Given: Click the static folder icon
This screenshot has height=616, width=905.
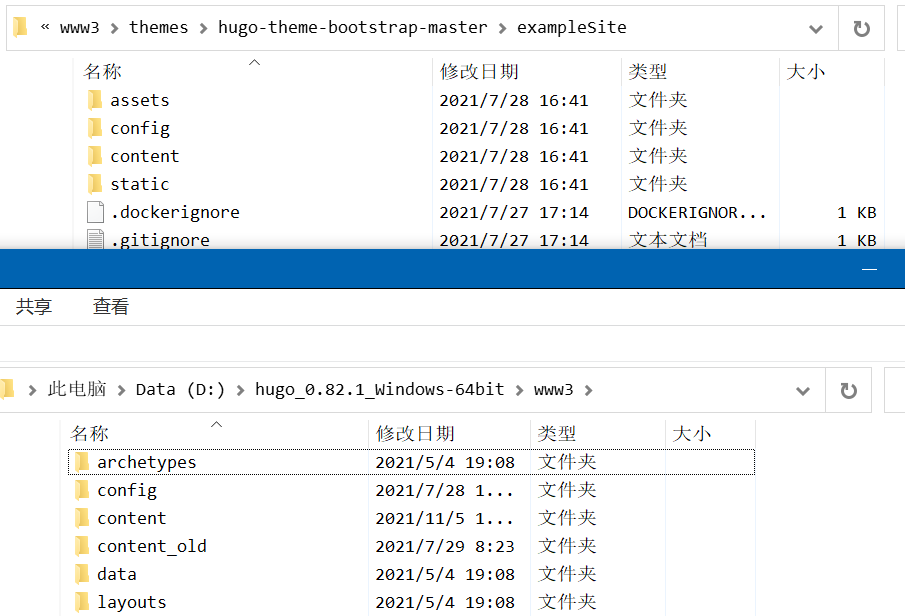Looking at the screenshot, I should (95, 184).
